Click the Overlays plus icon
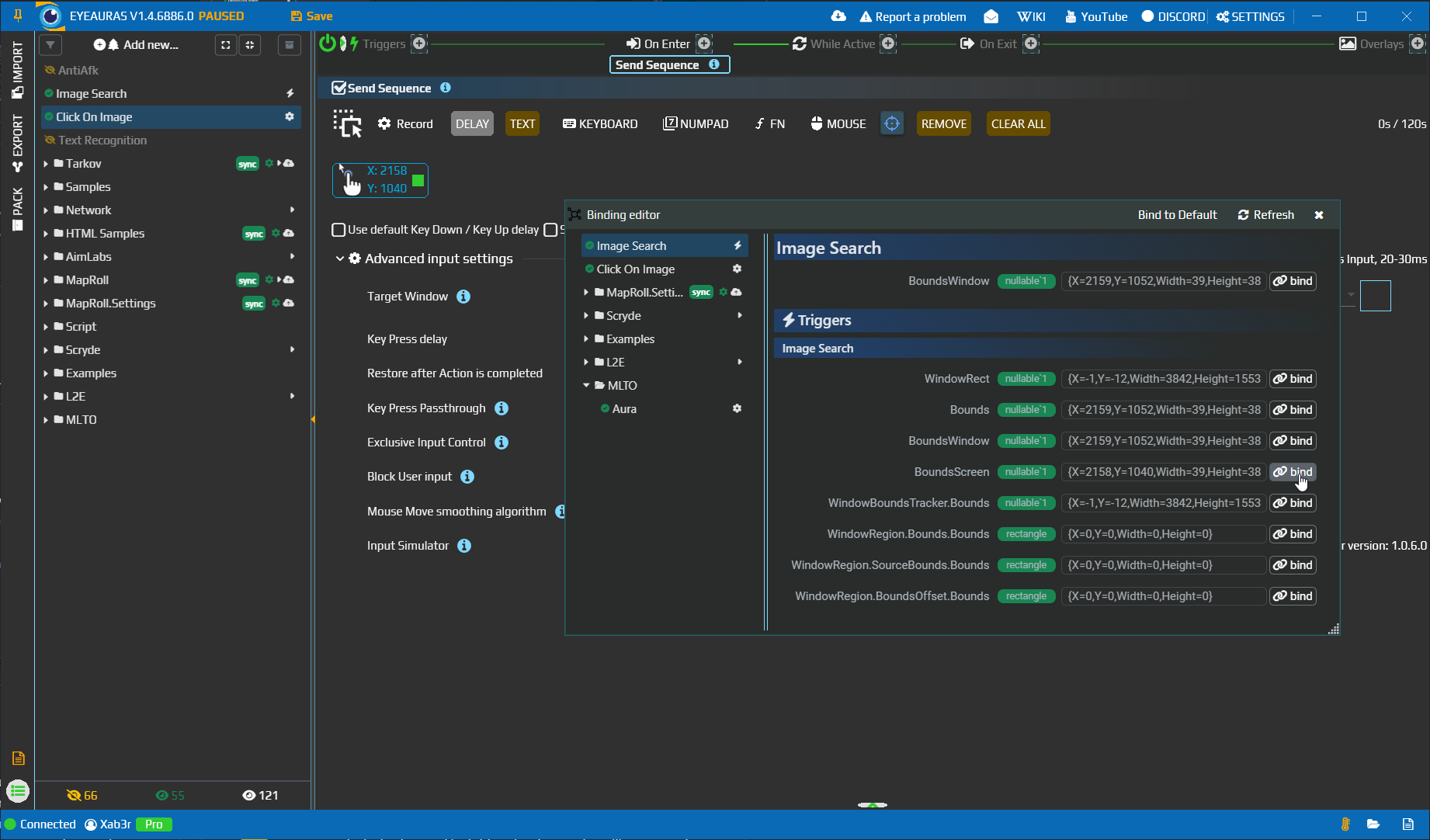Screen dimensions: 1430x840 1417,43
